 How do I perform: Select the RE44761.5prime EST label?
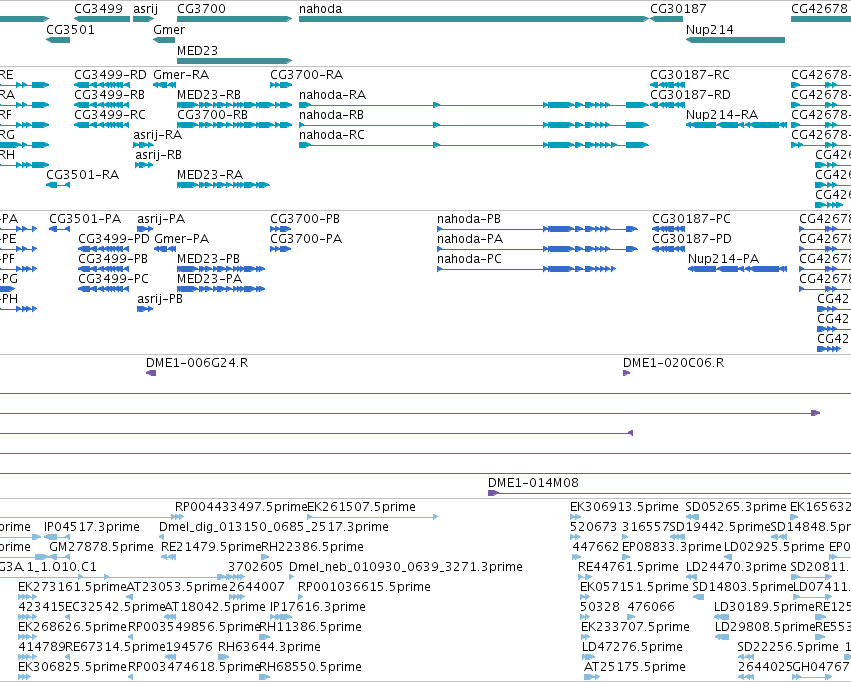pos(628,567)
